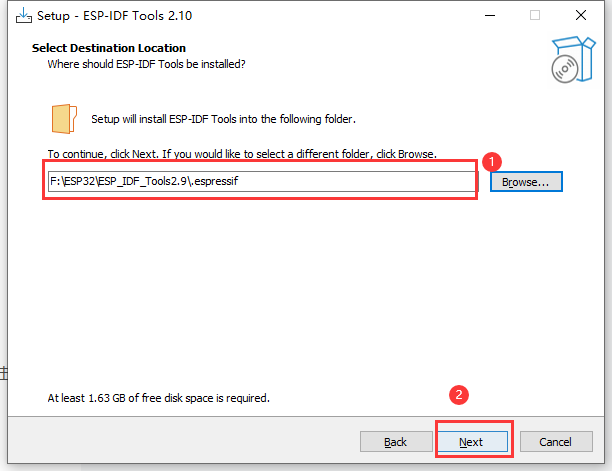Click the box and disc installer icon
This screenshot has width=612, height=471.
click(x=573, y=59)
